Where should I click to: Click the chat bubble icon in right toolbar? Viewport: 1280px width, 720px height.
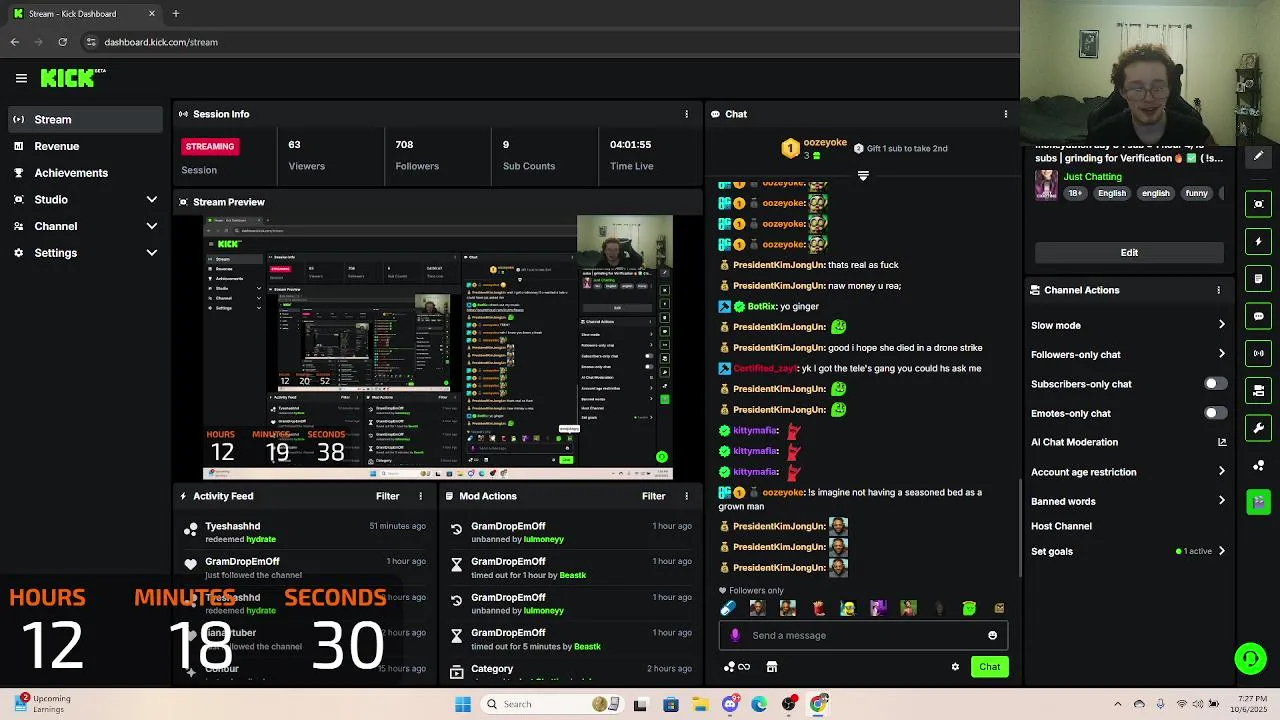click(x=1258, y=316)
